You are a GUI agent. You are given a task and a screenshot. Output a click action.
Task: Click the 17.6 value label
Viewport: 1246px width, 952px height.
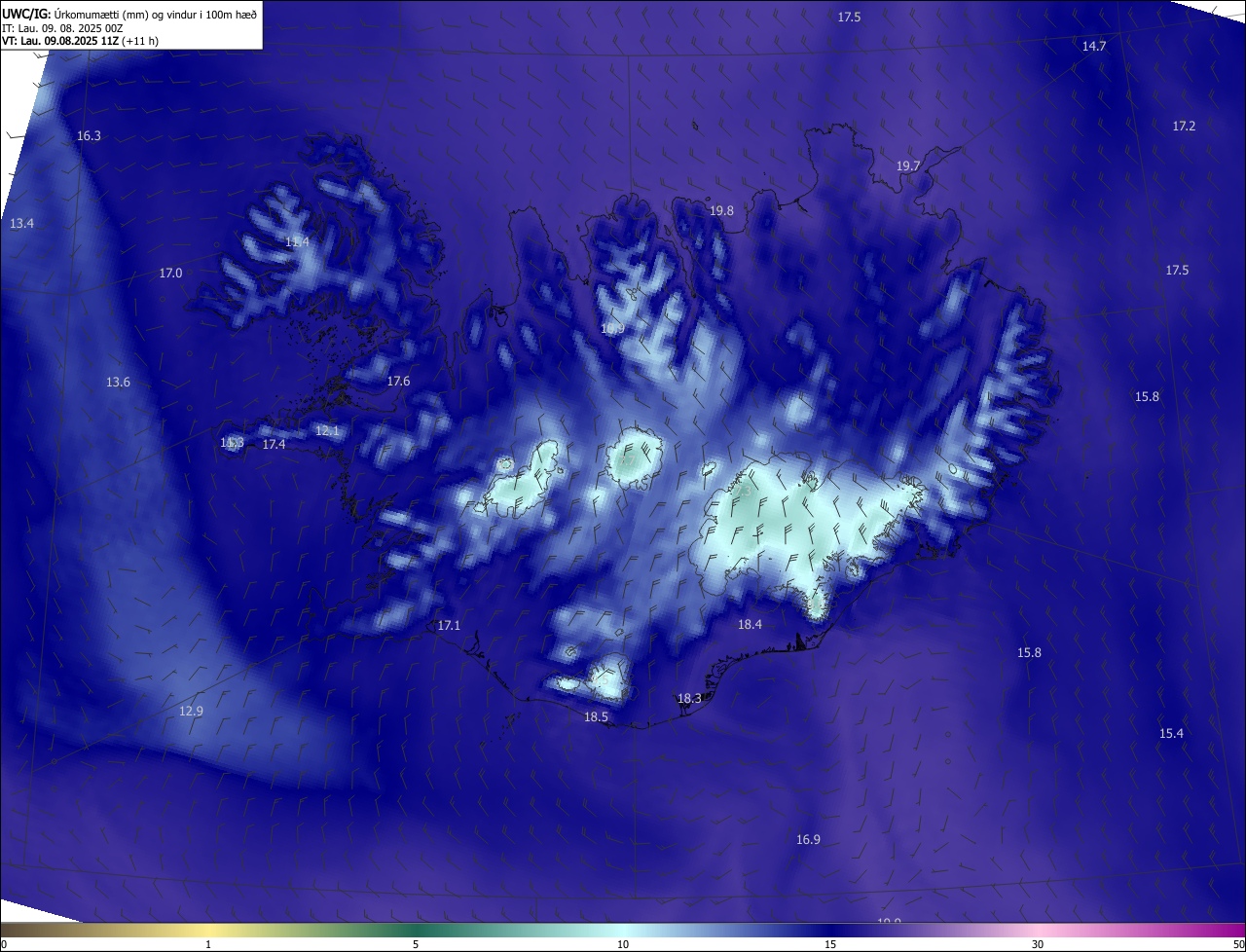[x=398, y=382]
